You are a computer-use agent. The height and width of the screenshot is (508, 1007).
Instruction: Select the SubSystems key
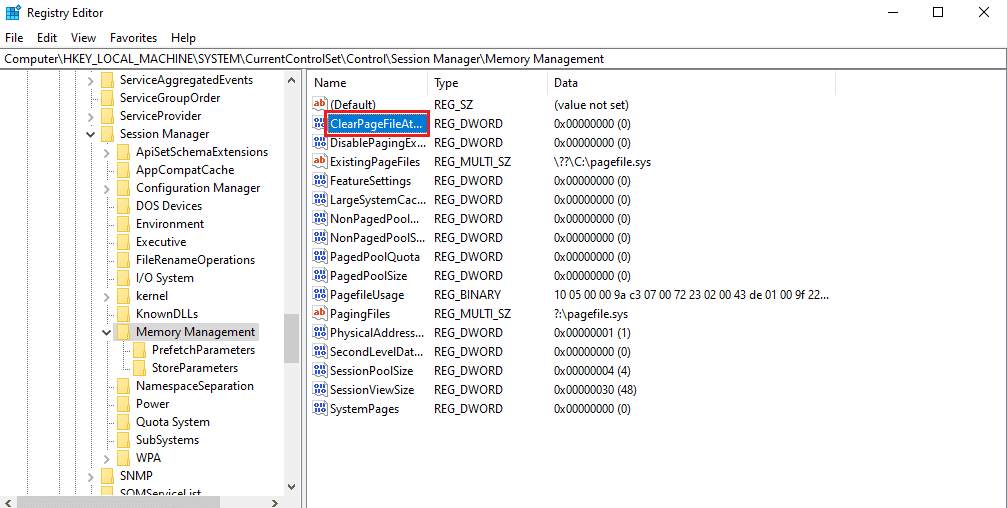167,440
